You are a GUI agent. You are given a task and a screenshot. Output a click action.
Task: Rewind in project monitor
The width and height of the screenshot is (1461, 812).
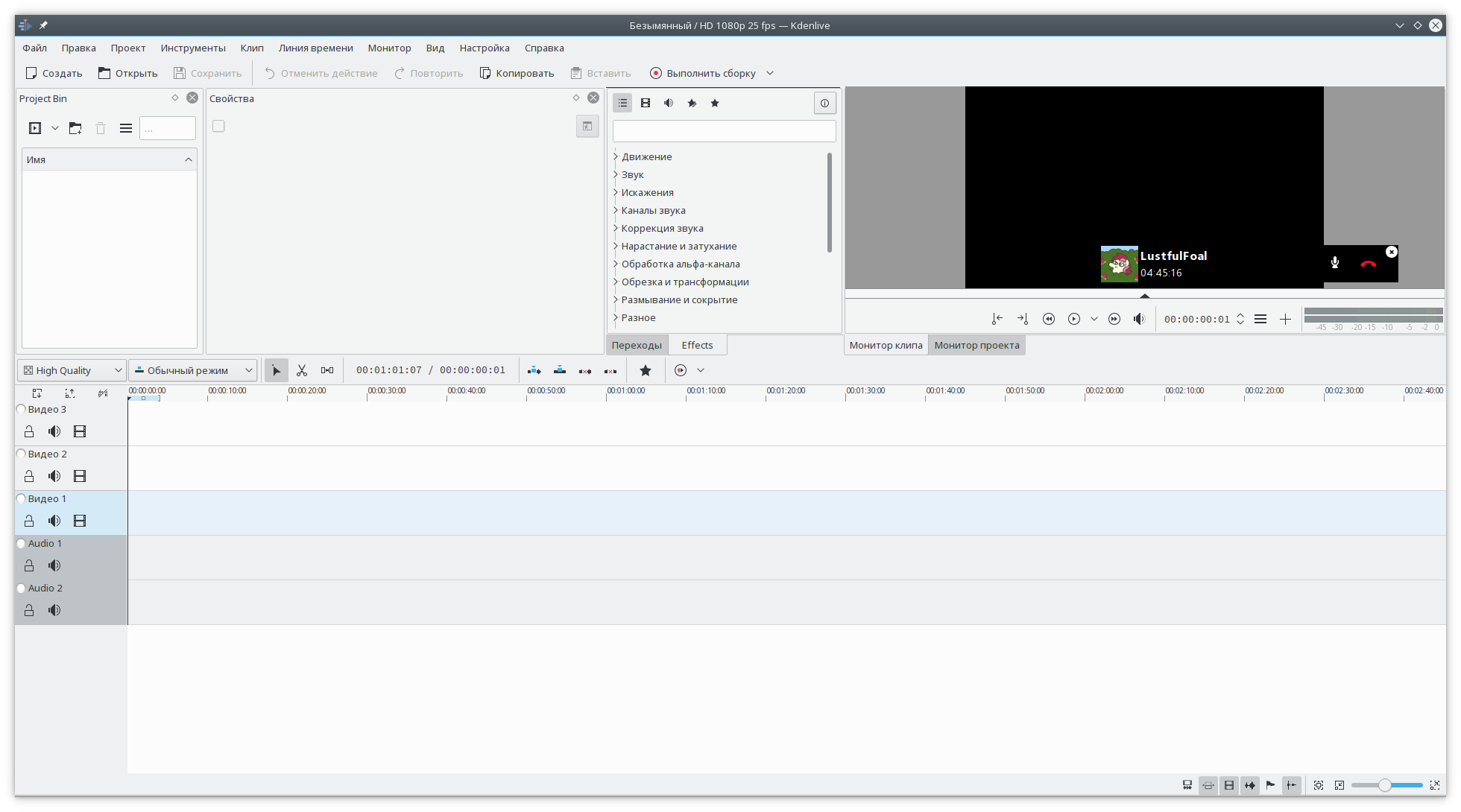(x=1049, y=319)
